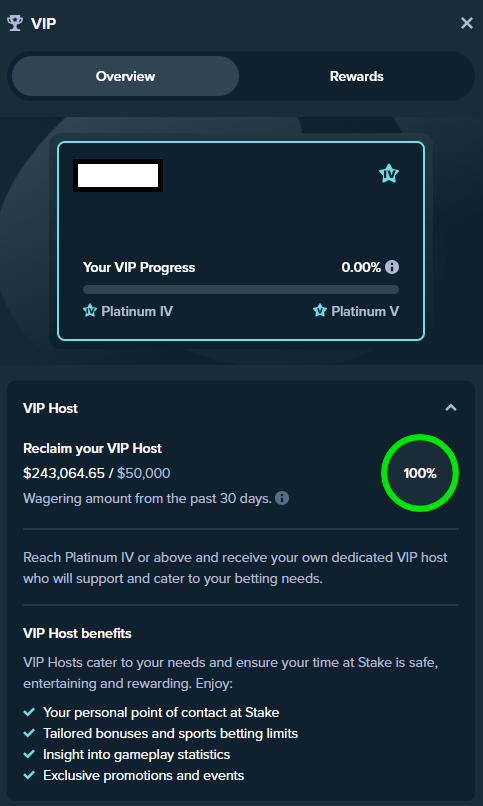This screenshot has width=483, height=806.
Task: Click the green 100% progress ring
Action: (420, 473)
